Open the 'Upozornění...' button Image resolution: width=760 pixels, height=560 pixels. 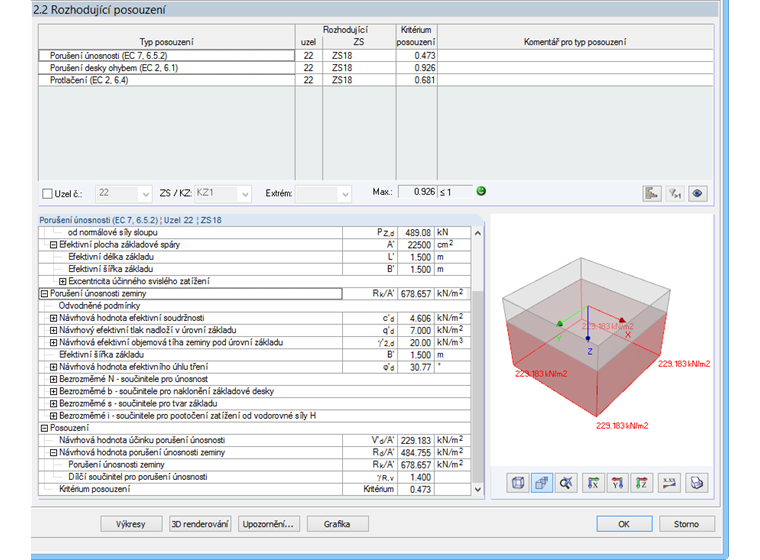coord(268,524)
